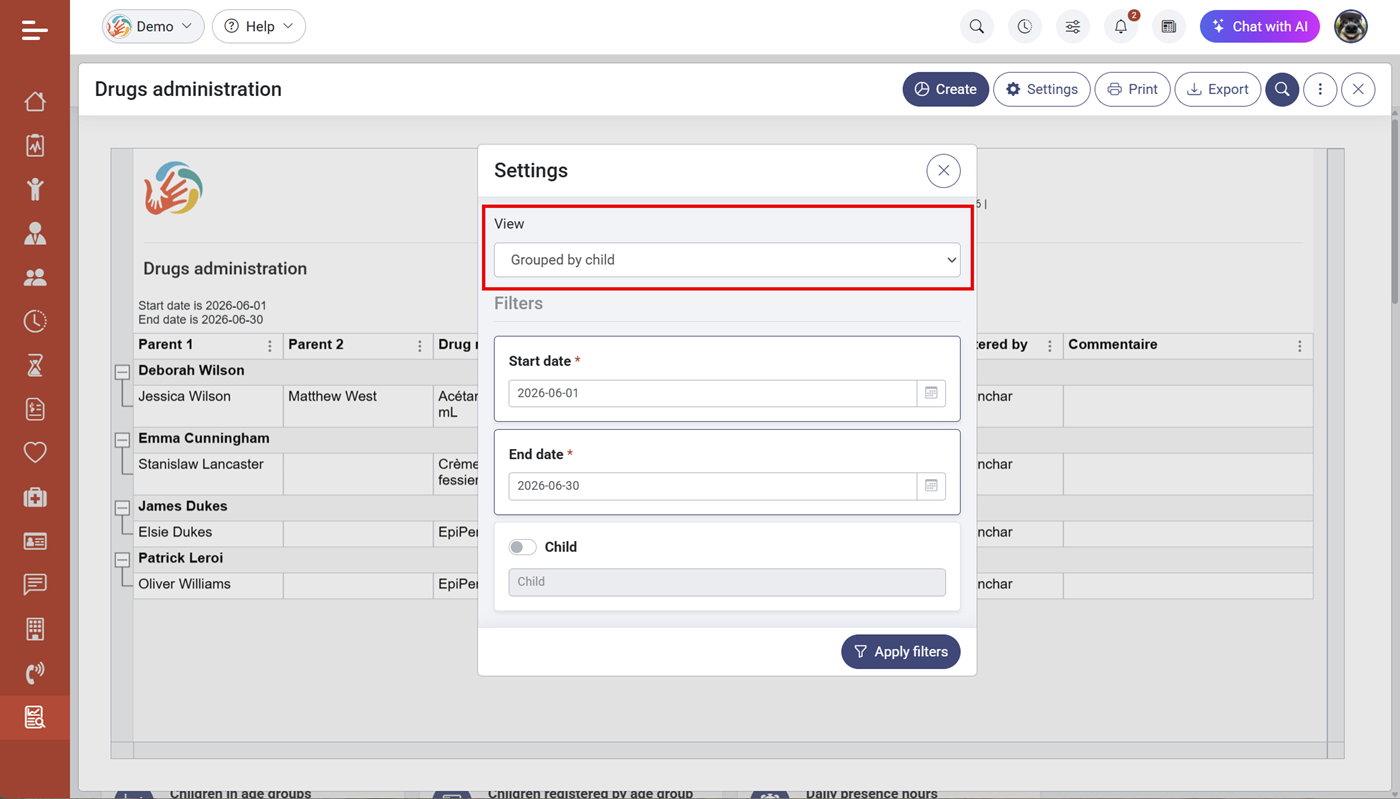The height and width of the screenshot is (799, 1400).
Task: Open the news page icon in top bar
Action: [x=1169, y=27]
